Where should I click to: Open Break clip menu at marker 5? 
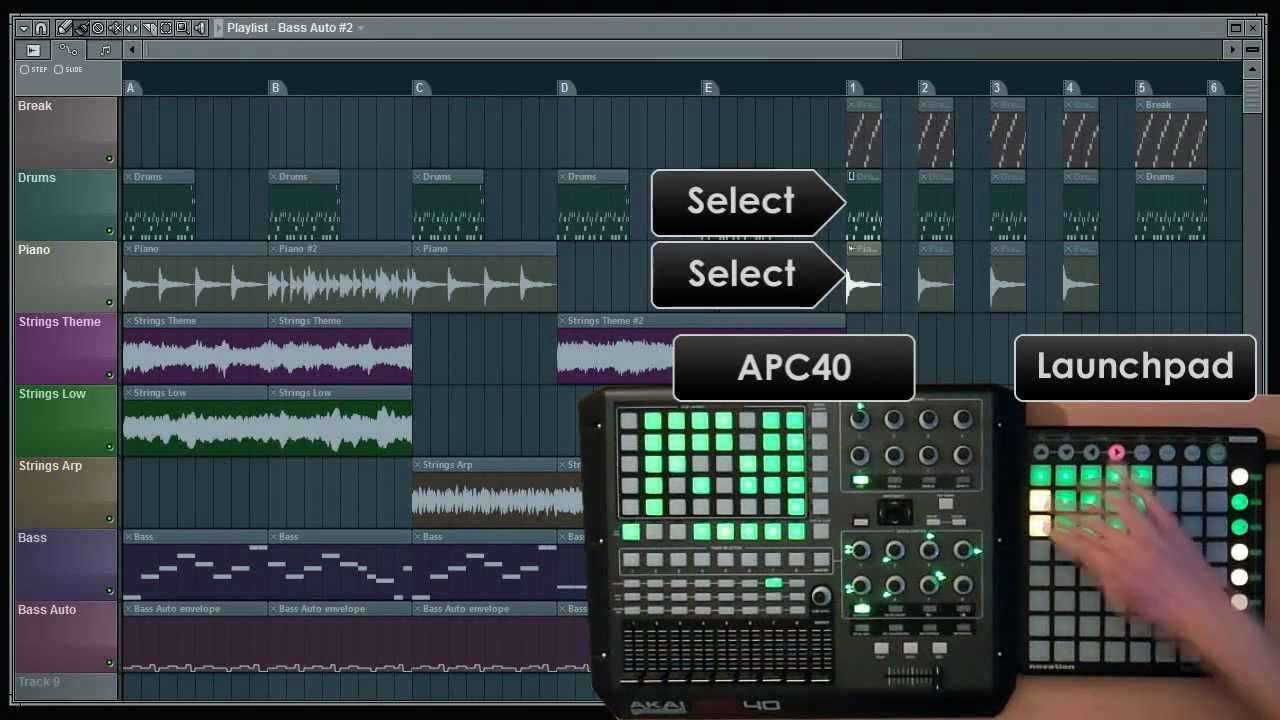click(x=1141, y=105)
